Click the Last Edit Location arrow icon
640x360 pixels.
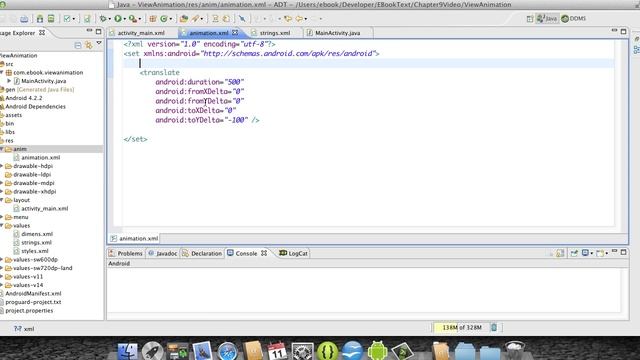288,19
